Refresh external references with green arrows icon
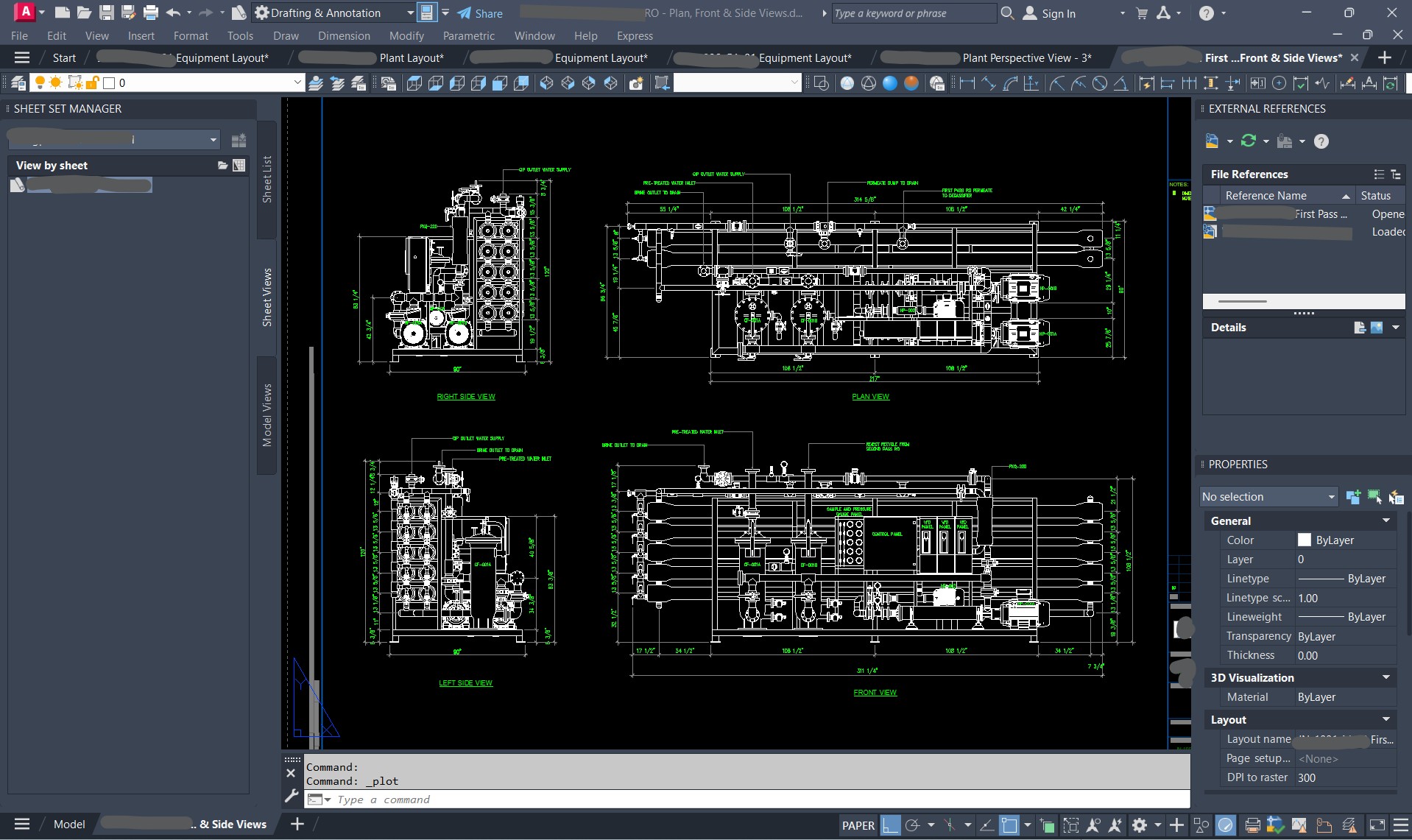The image size is (1412, 840). (x=1248, y=141)
